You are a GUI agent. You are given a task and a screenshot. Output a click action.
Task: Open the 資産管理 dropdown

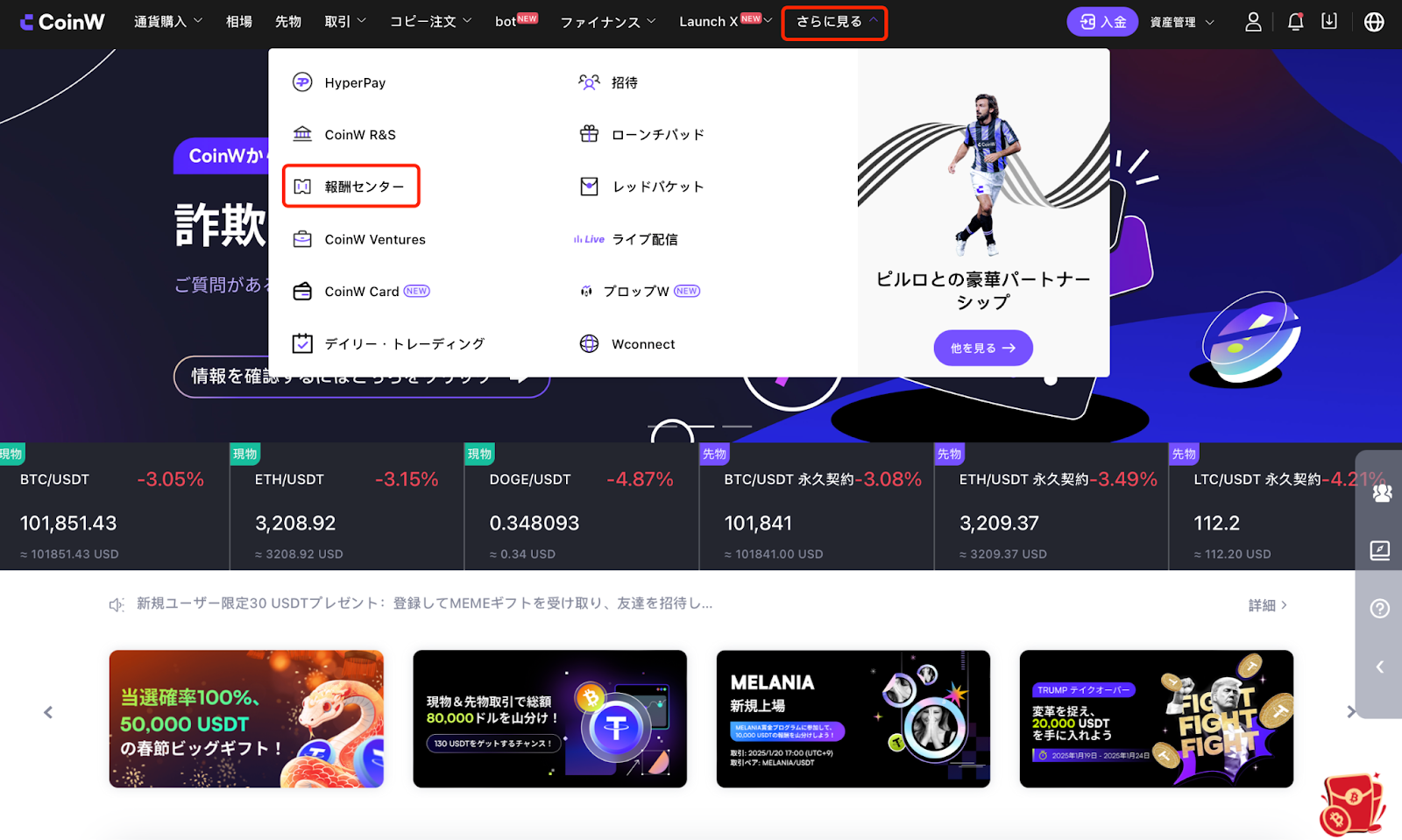pos(1182,22)
